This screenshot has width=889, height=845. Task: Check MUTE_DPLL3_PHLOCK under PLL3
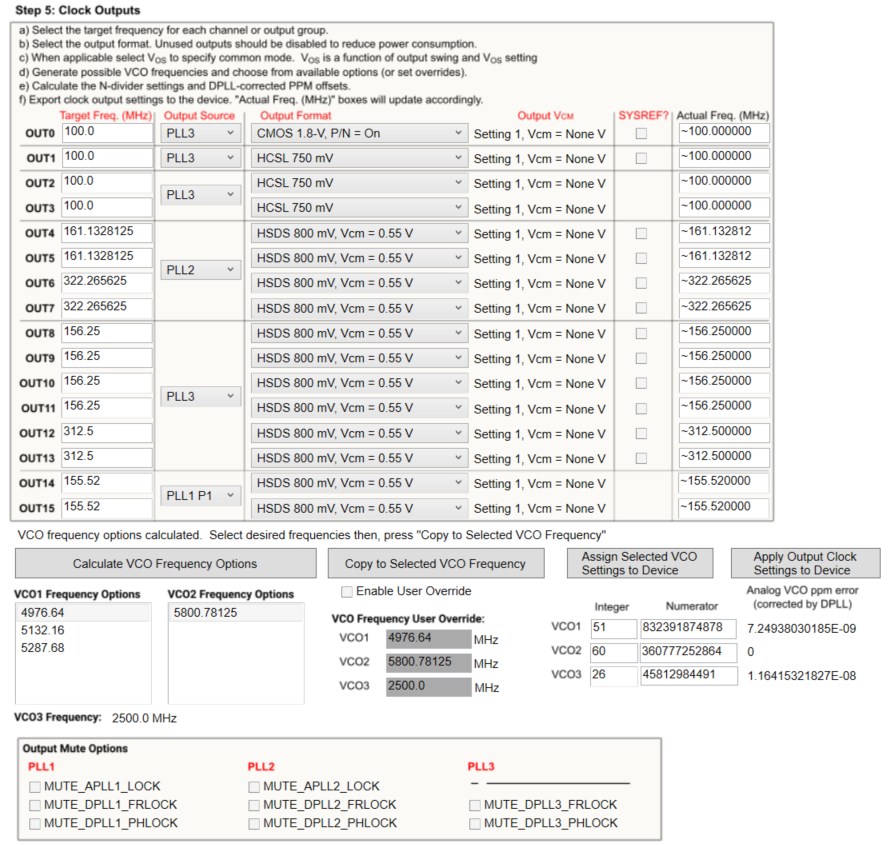coord(472,823)
